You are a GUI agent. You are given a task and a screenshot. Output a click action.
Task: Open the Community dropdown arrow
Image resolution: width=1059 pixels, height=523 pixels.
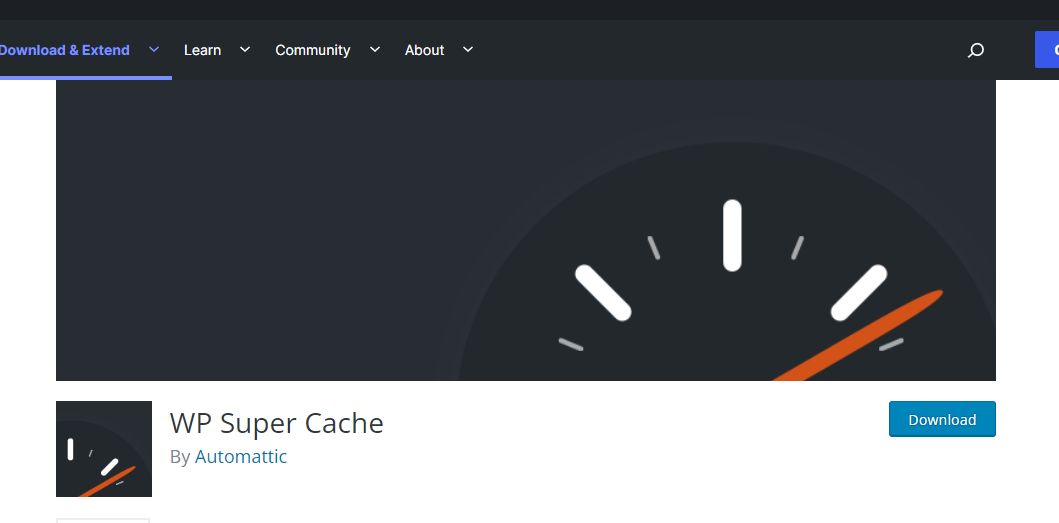coord(375,49)
